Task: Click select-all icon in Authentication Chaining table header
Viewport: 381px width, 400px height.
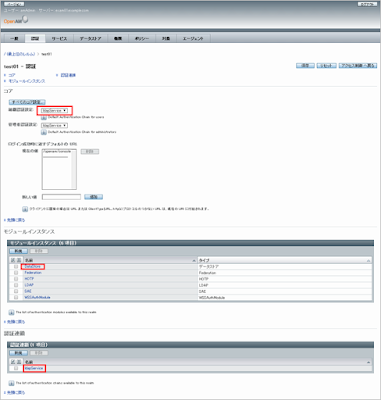Action: point(13,362)
